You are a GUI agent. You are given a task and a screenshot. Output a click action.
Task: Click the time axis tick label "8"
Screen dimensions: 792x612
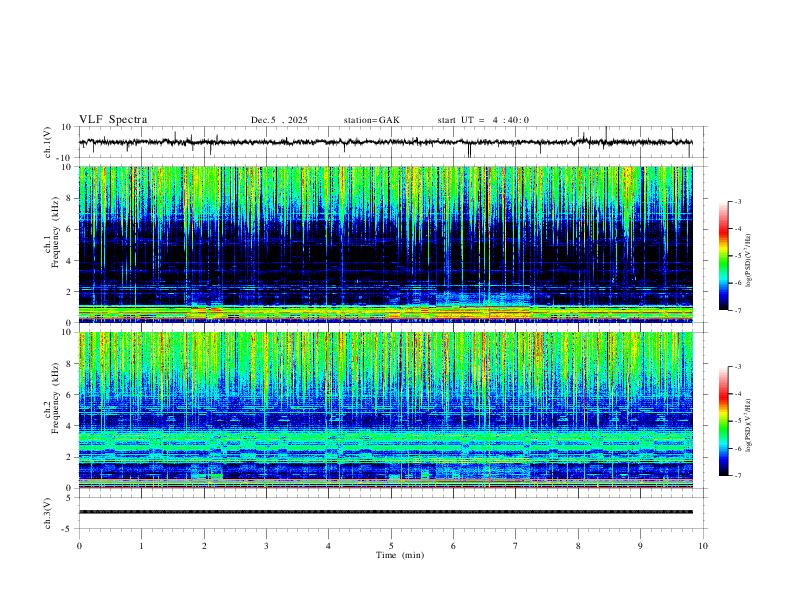click(578, 546)
